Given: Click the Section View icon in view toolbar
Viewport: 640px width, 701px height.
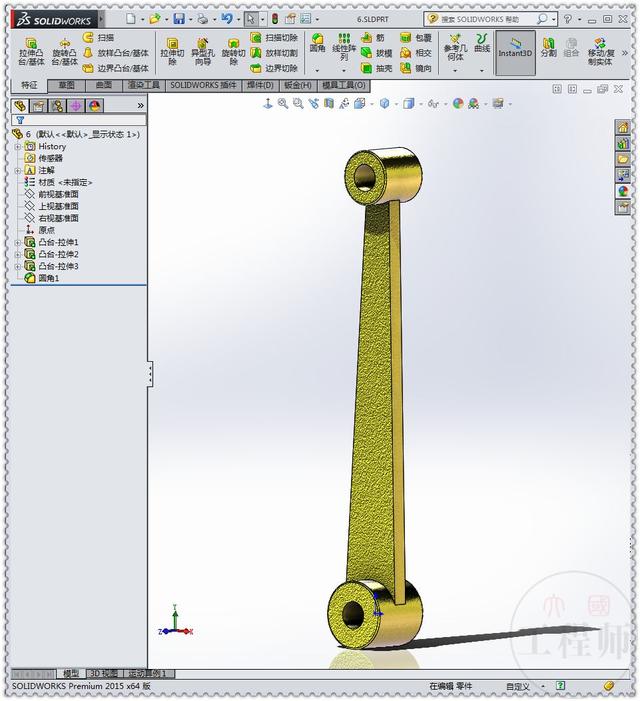Looking at the screenshot, I should [x=328, y=104].
